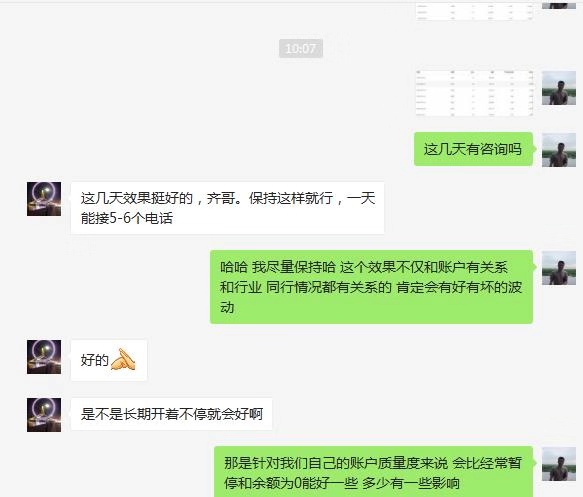Click the Ferris wheel avatar beside "是不是长期开着不停就会好啊"
The image size is (583, 497).
click(44, 415)
